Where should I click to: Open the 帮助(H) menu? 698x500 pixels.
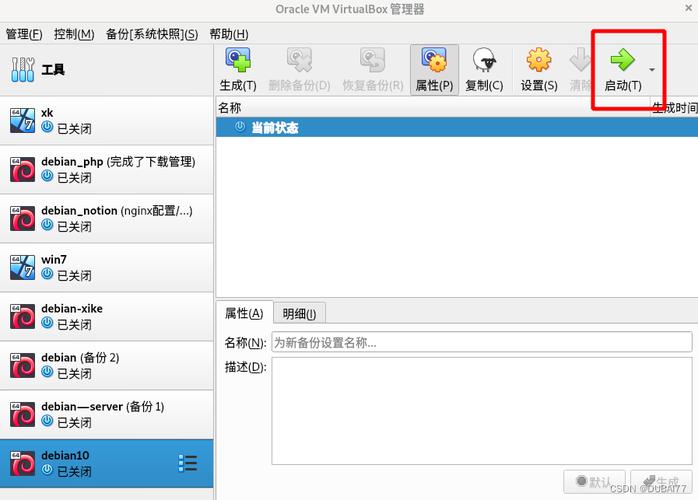pyautogui.click(x=229, y=34)
